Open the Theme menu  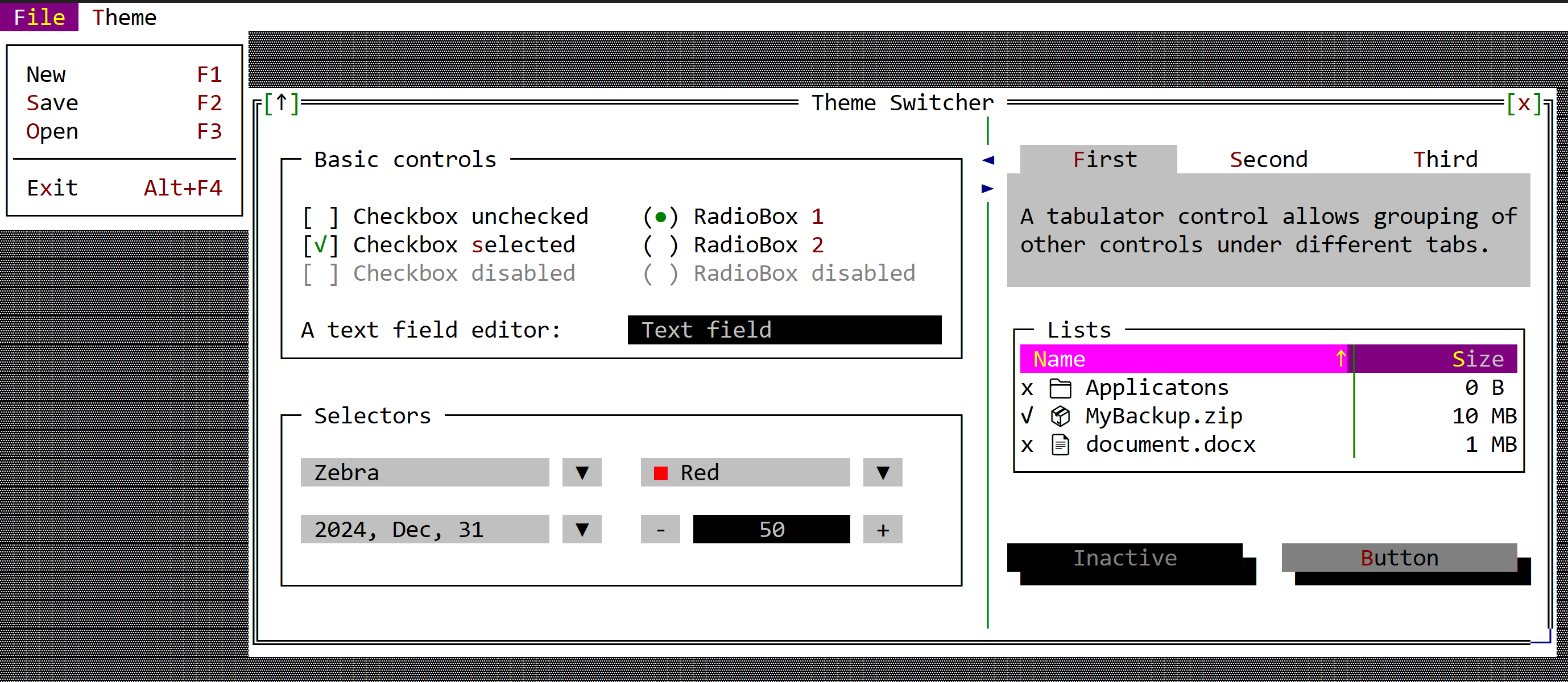click(124, 17)
